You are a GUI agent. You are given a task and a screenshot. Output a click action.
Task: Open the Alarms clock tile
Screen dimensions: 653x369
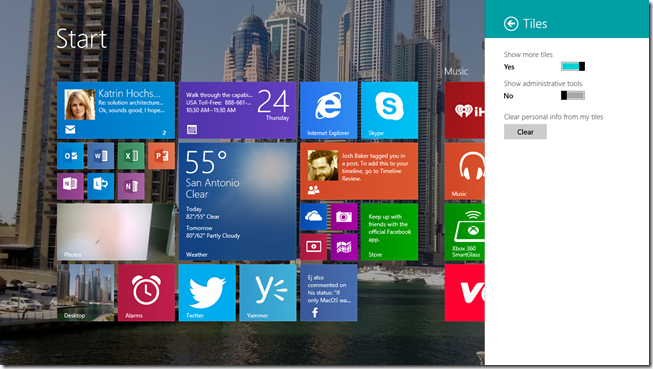(146, 293)
